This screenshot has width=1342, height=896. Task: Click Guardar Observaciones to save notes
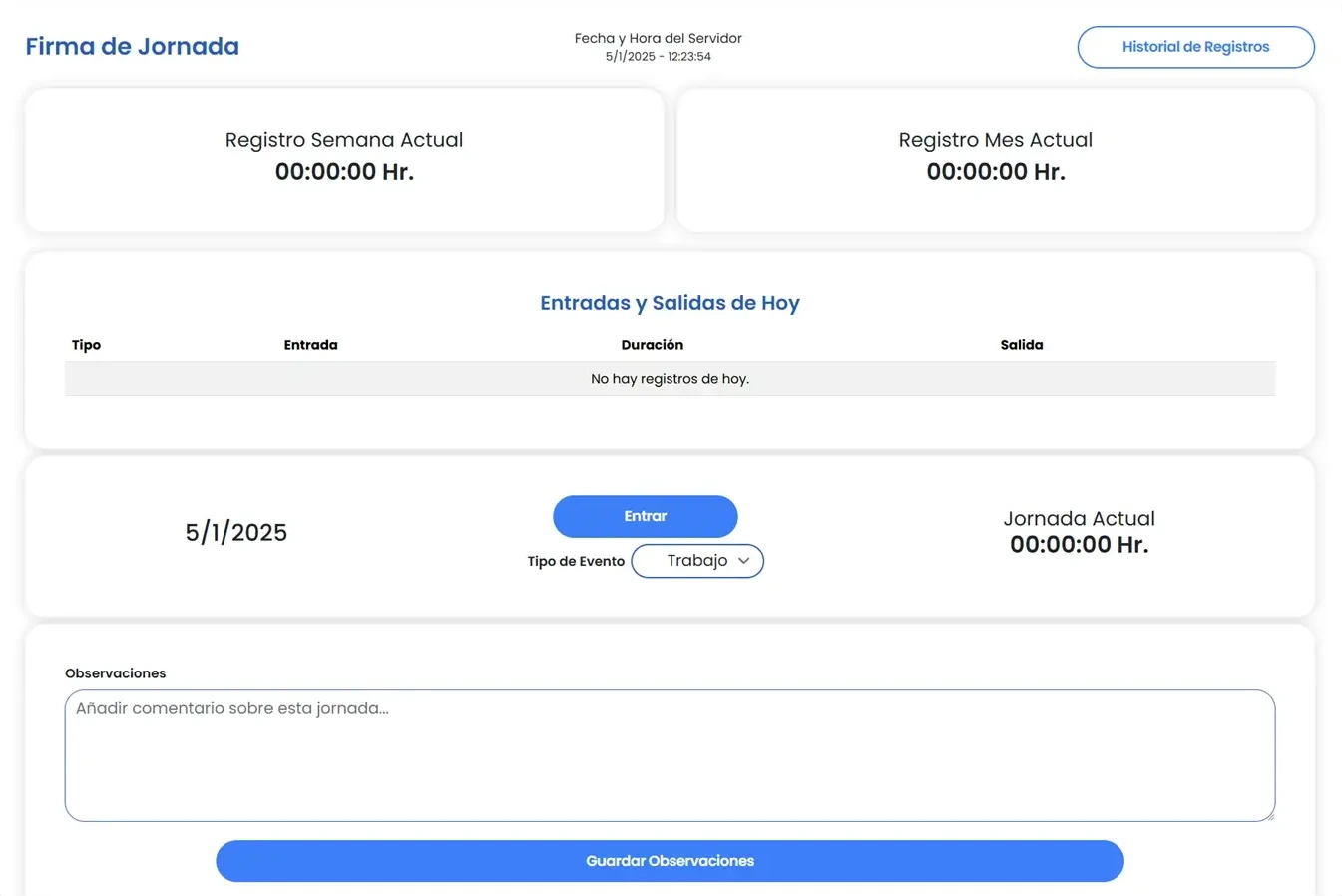(670, 860)
